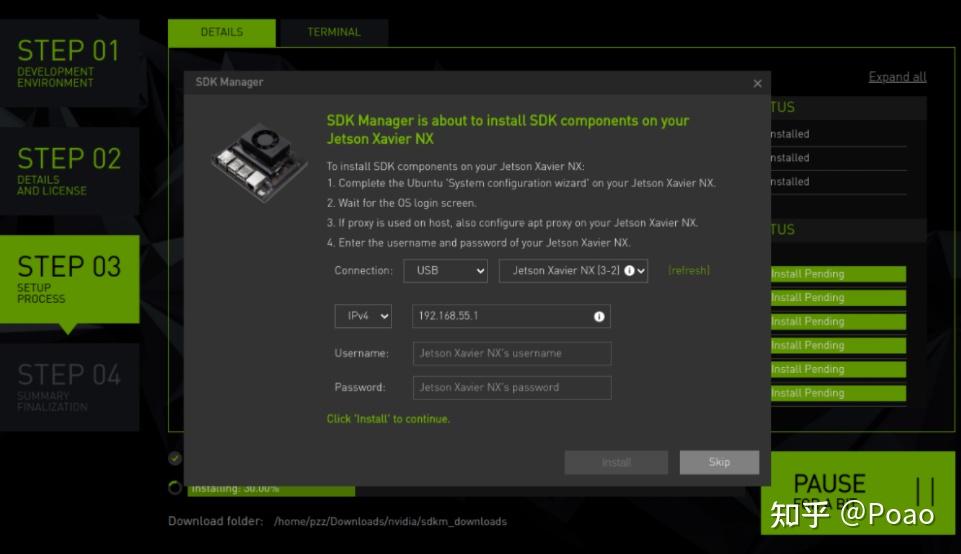Screen dimensions: 961x554
Task: Switch to the TERMINAL tab
Action: pos(333,32)
